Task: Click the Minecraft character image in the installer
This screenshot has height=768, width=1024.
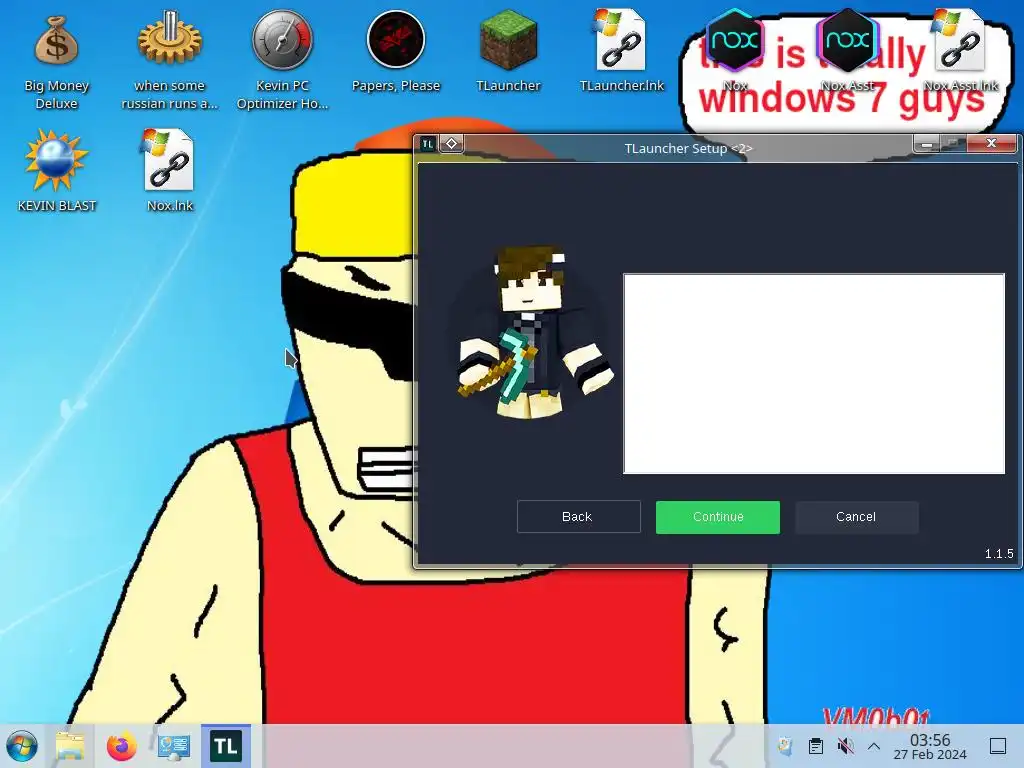Action: point(533,333)
